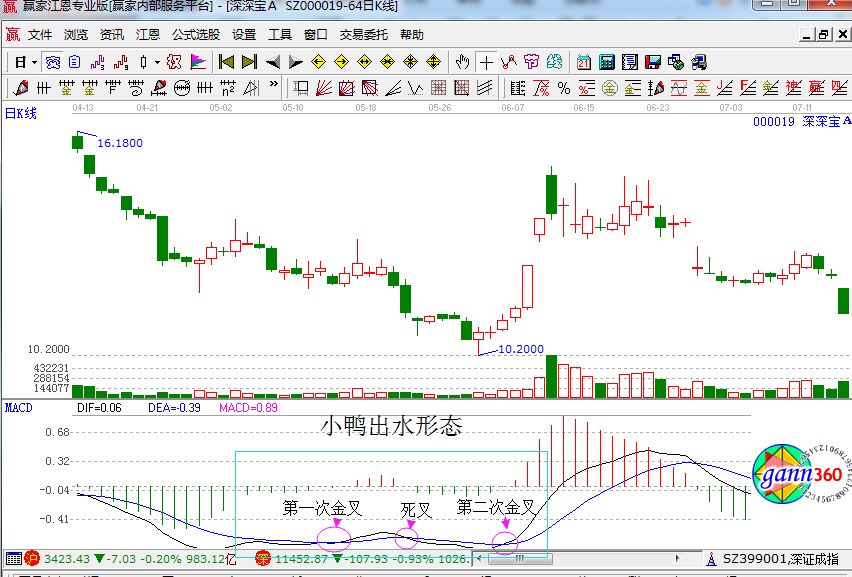Click the bottom horizontal scrollbar thumb
The image size is (852, 577).
[x=520, y=559]
